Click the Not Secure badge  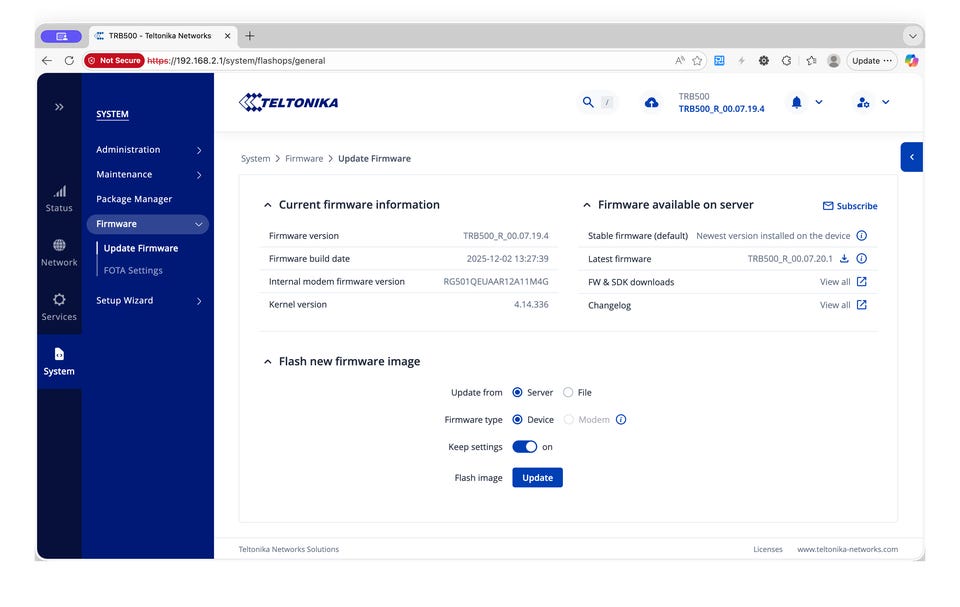click(x=114, y=61)
